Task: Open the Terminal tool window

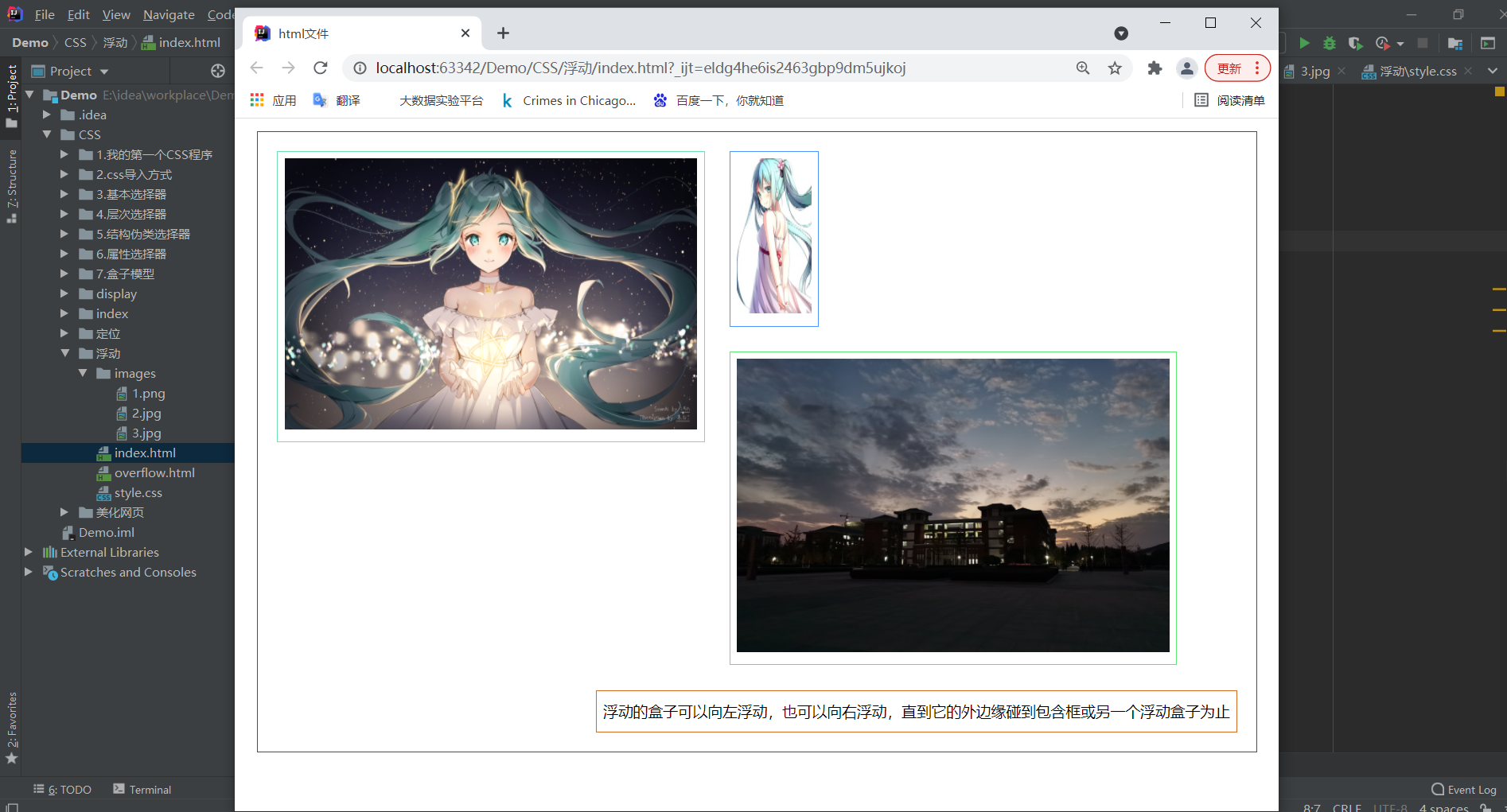Action: tap(142, 789)
